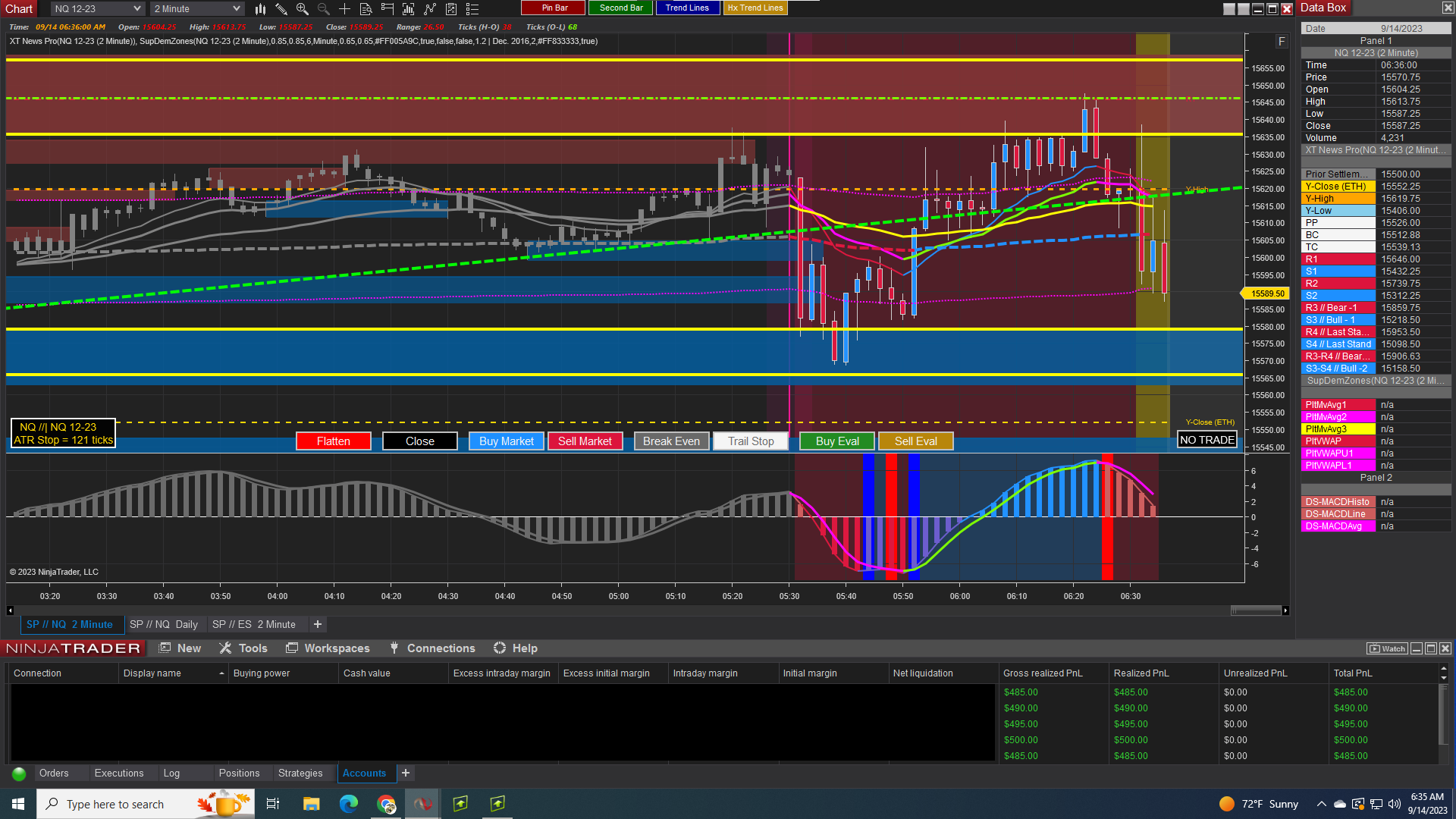Click the Sell Market button
The height and width of the screenshot is (819, 1456).
click(x=585, y=441)
